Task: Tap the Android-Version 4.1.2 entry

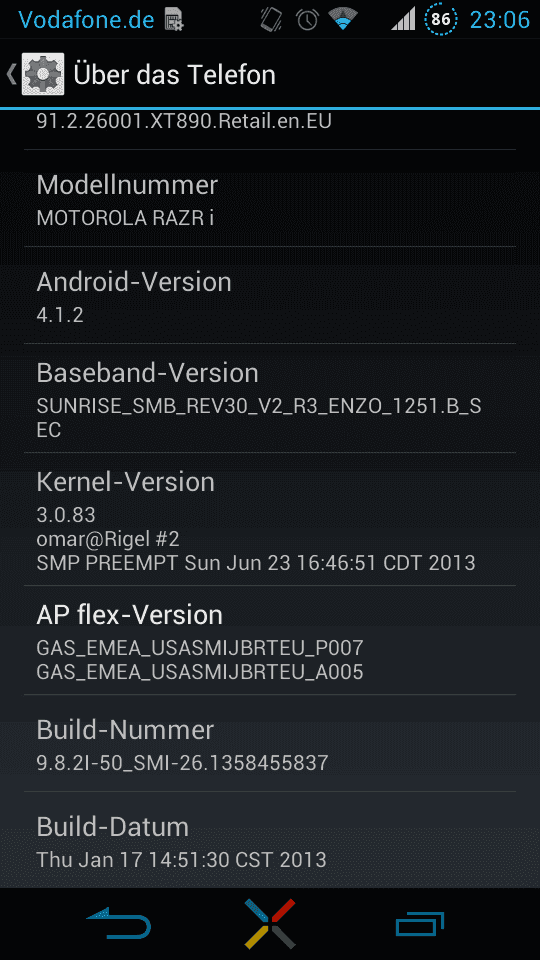Action: point(270,296)
